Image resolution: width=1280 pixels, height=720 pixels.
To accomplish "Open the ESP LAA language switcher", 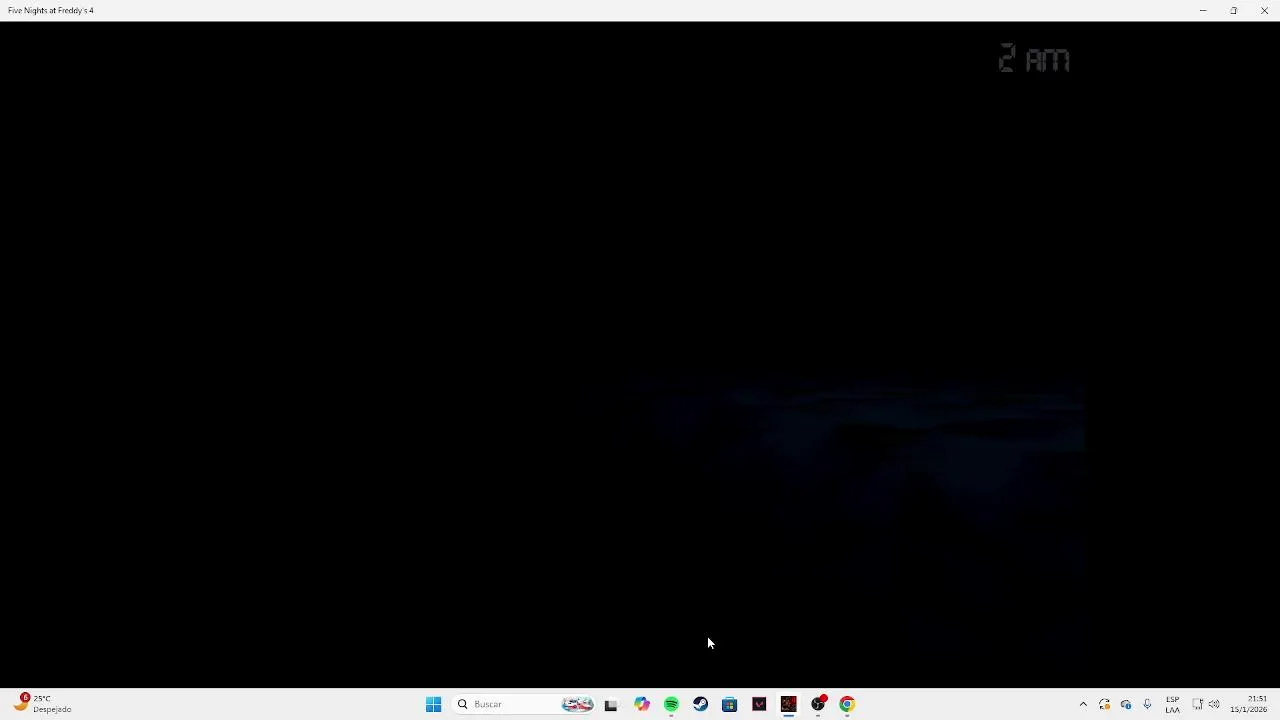I will tap(1172, 704).
